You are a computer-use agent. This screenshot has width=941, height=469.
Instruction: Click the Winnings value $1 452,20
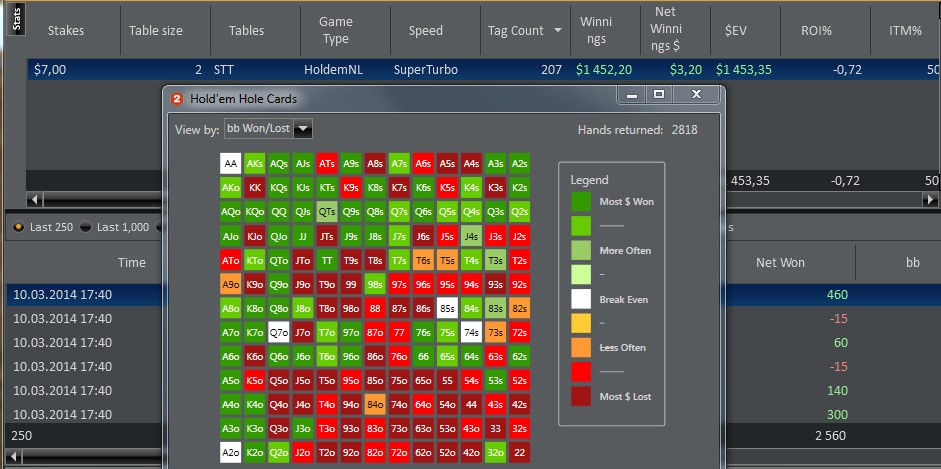pos(604,70)
